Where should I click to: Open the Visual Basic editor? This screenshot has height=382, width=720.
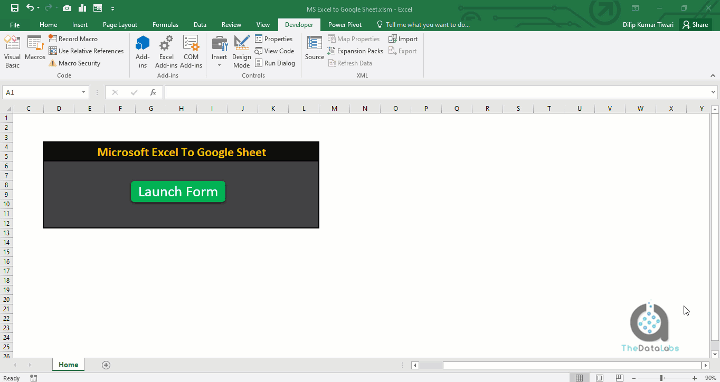(12, 51)
